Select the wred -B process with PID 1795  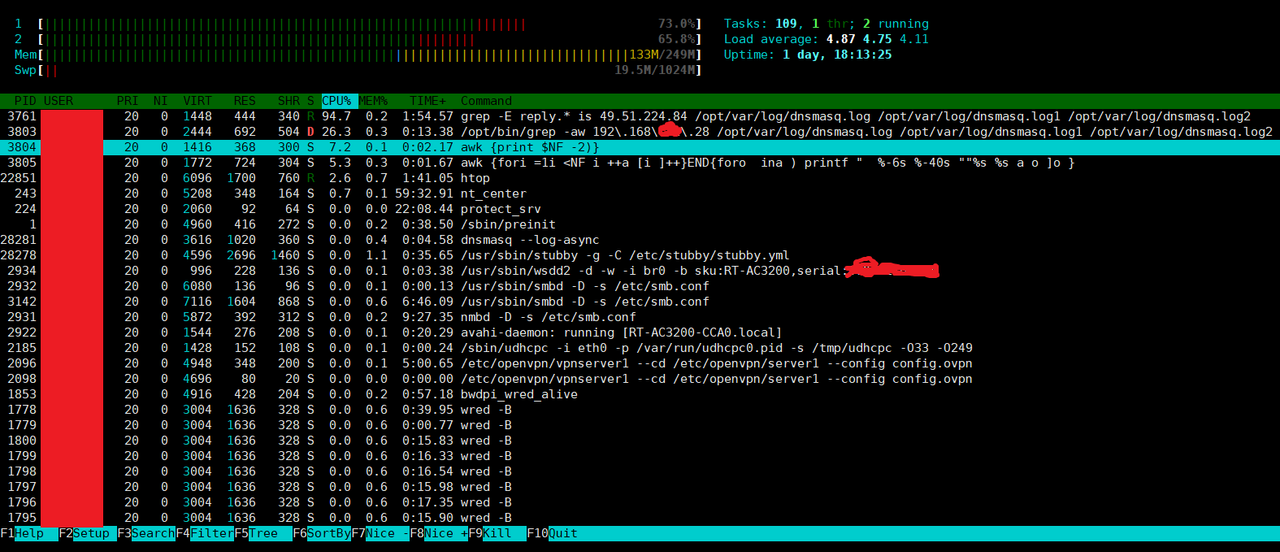point(640,519)
